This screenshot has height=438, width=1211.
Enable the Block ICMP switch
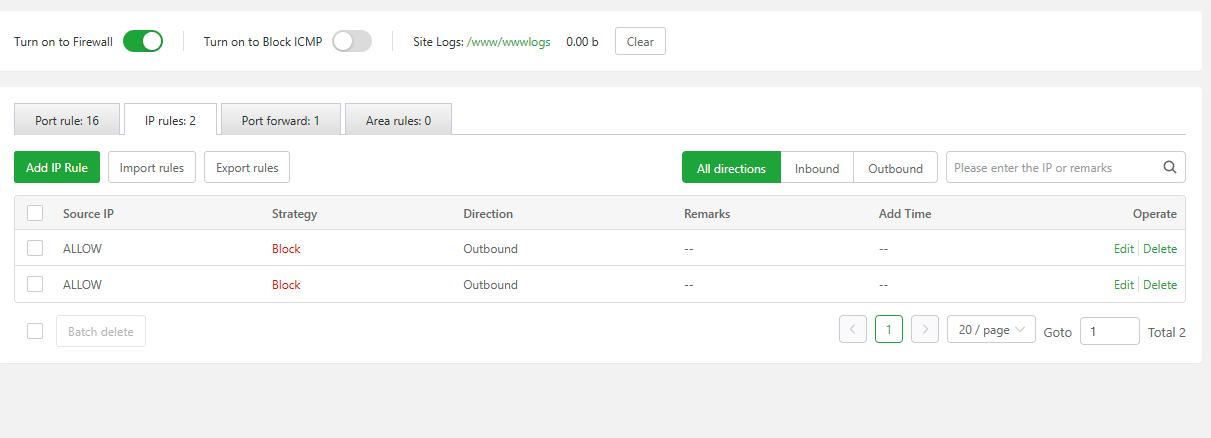[x=352, y=42]
